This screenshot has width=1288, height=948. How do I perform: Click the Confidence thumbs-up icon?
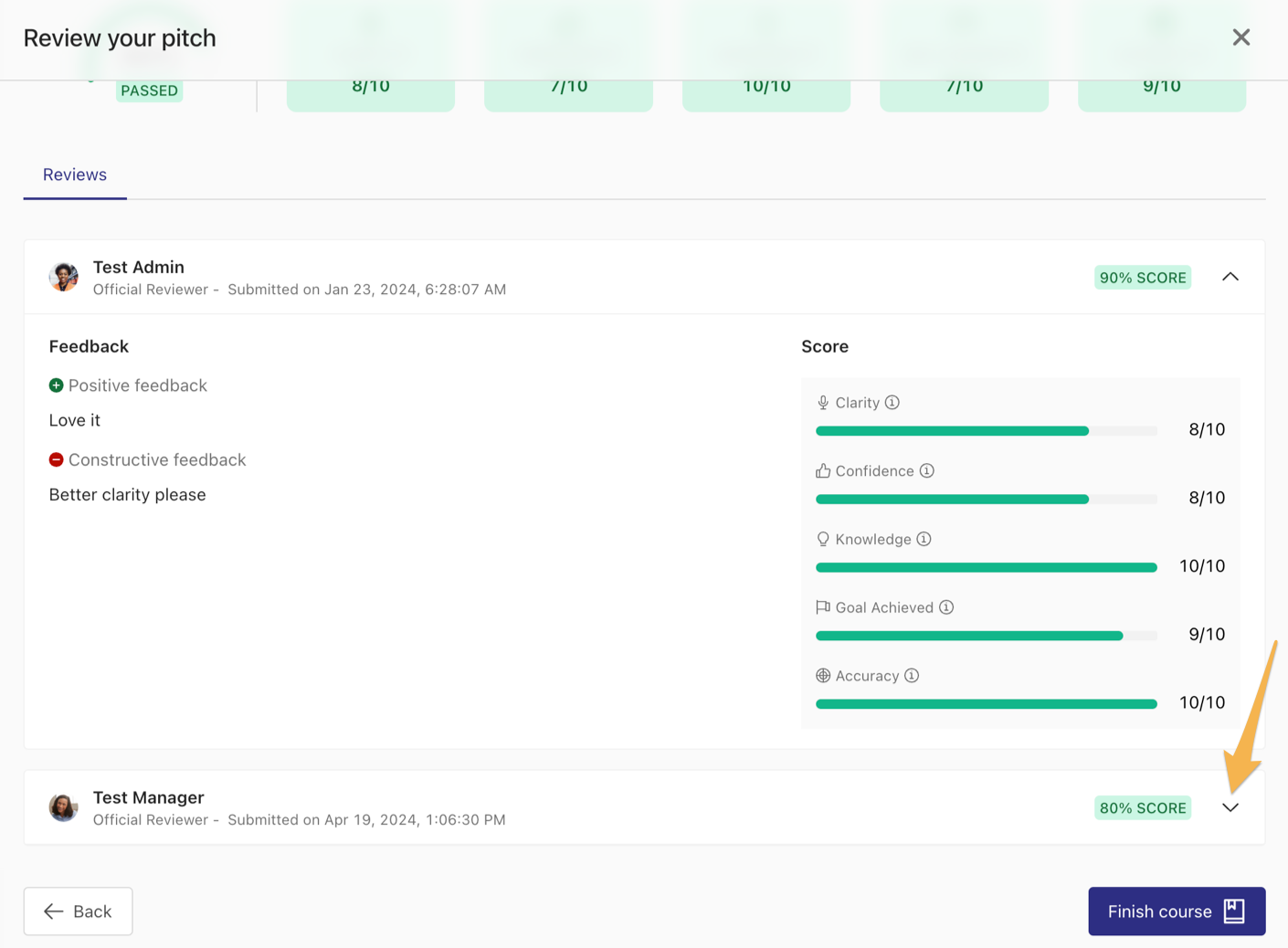pyautogui.click(x=823, y=471)
